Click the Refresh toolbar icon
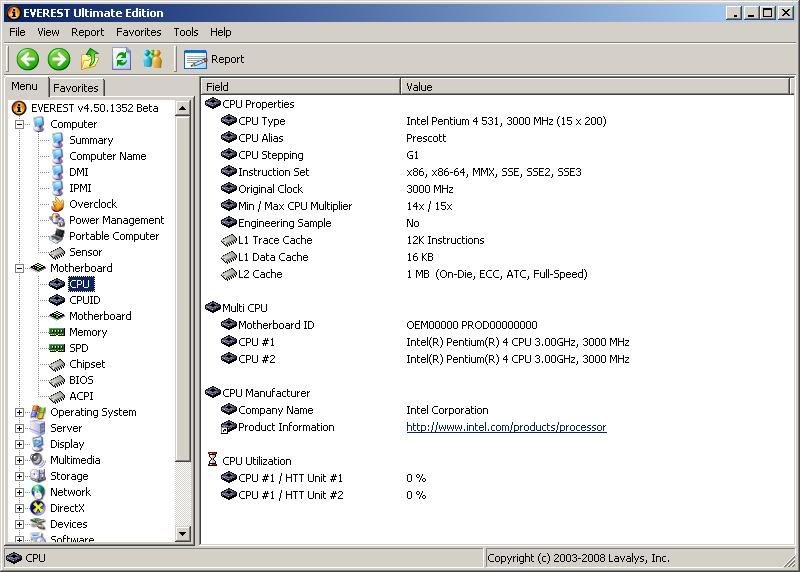This screenshot has height=572, width=800. pos(121,59)
